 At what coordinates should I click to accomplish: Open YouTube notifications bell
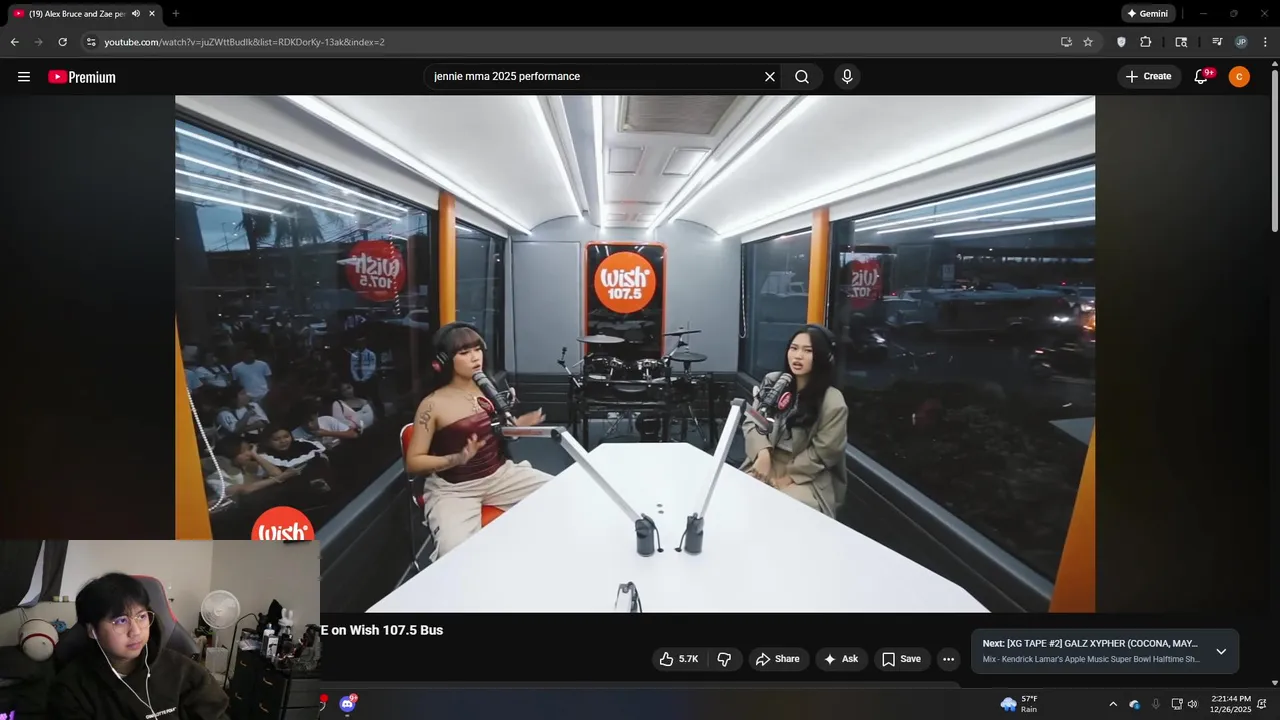(1202, 77)
